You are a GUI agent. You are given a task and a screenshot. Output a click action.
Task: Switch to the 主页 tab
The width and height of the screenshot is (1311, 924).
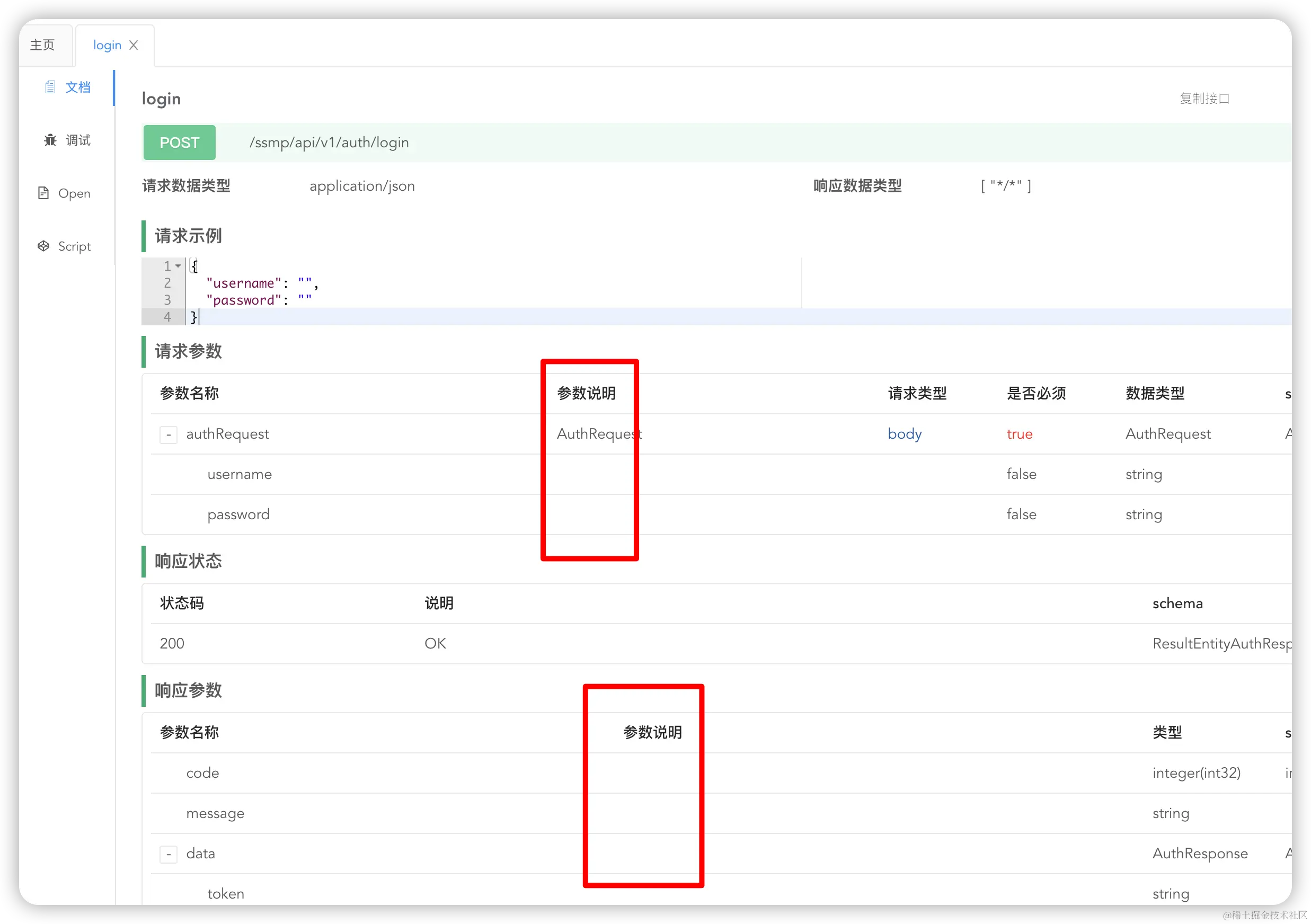(x=43, y=45)
